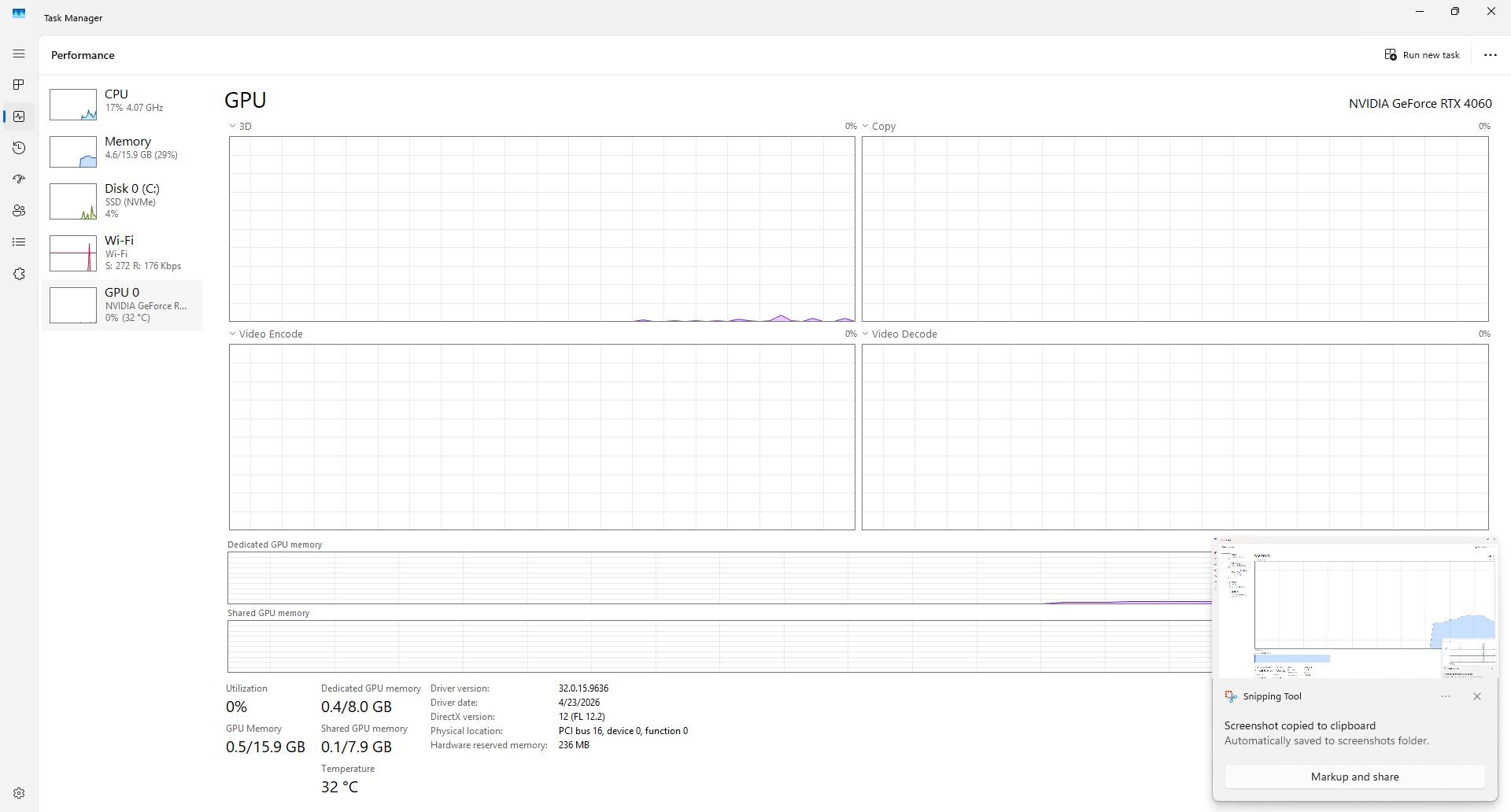1511x812 pixels.
Task: Open App history page icon
Action: click(x=19, y=148)
